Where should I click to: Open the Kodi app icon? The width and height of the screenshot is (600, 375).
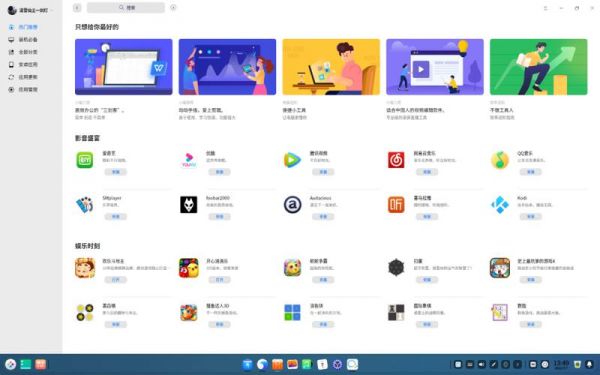point(500,205)
